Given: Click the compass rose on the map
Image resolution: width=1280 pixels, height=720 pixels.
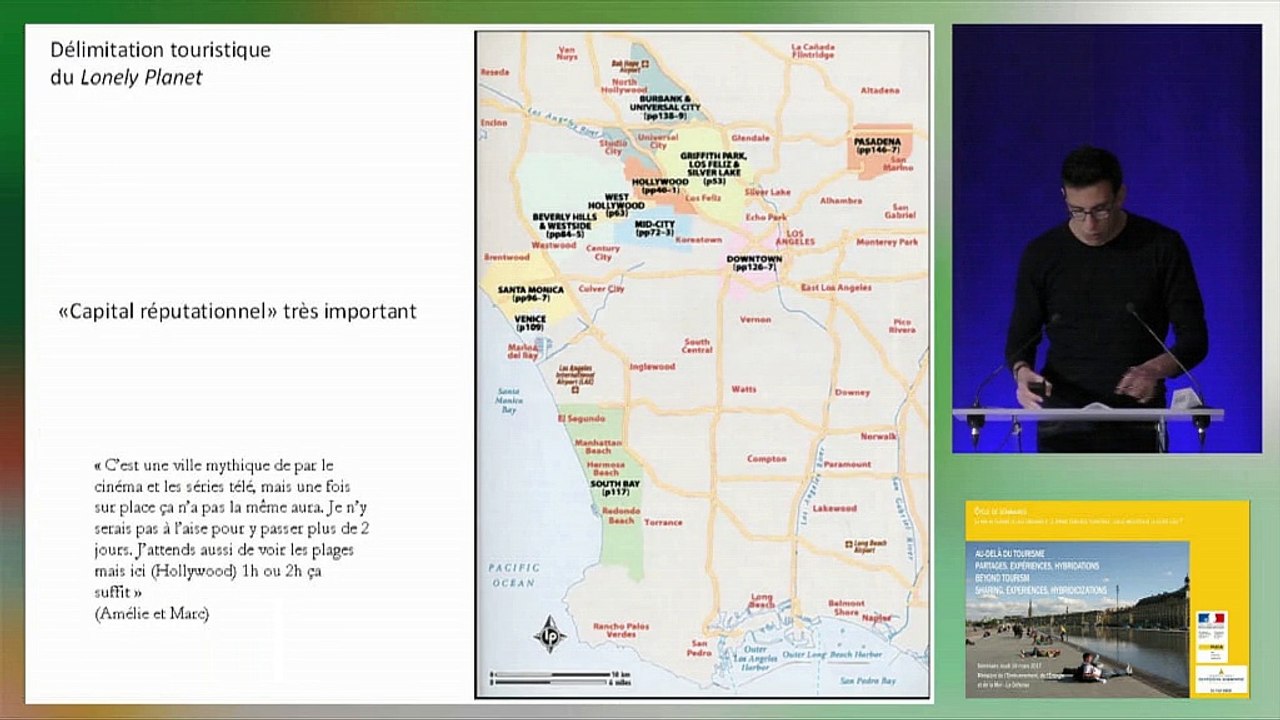Looking at the screenshot, I should [549, 637].
